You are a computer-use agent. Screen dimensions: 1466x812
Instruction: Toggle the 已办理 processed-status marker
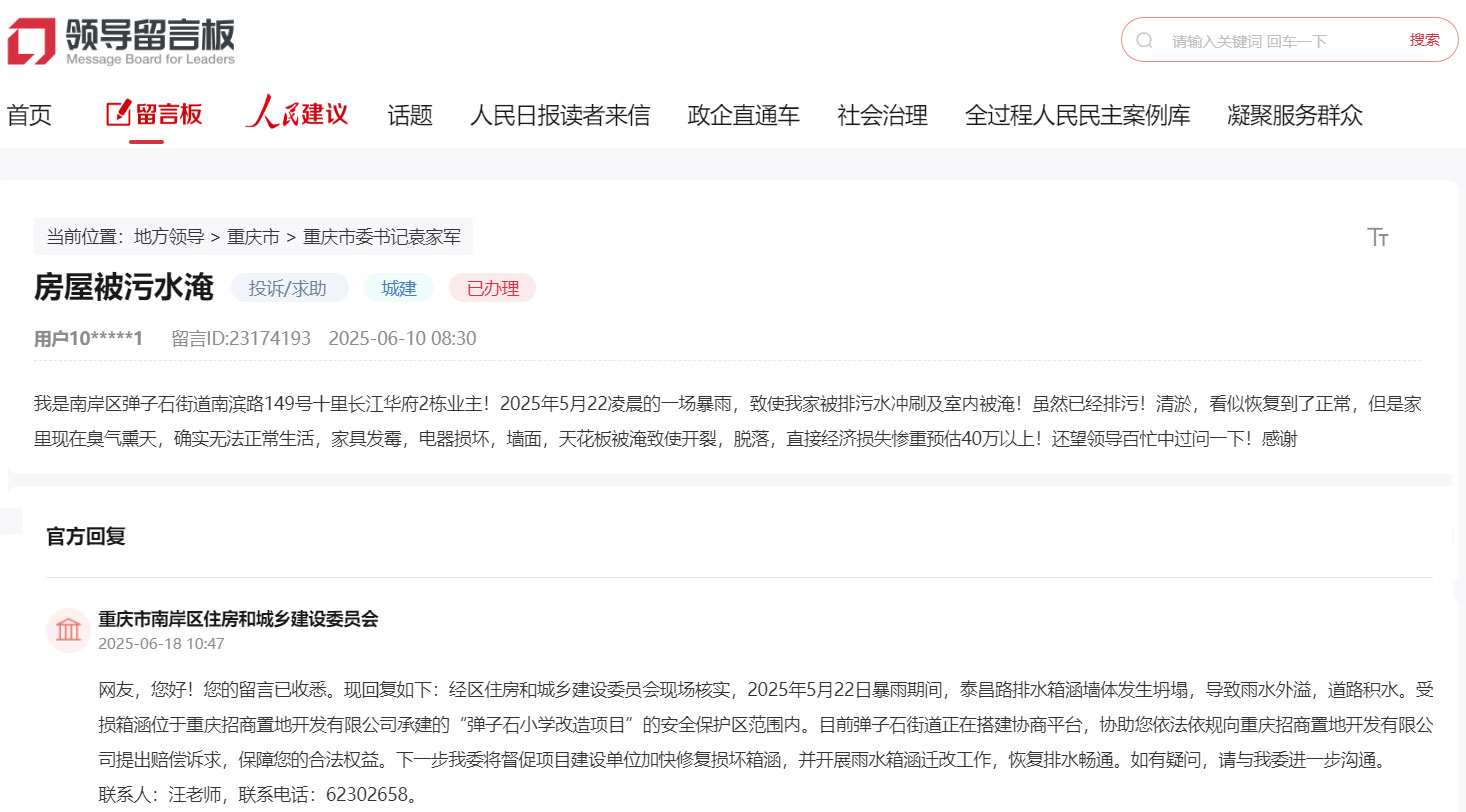tap(492, 288)
